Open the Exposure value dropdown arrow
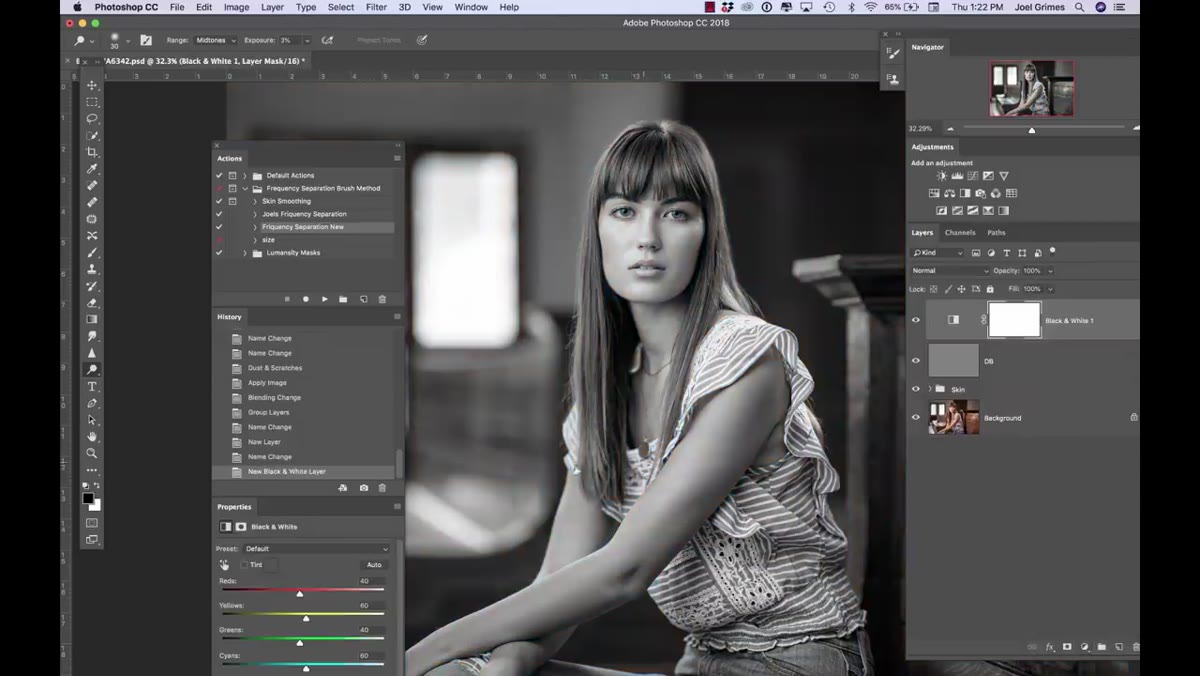 pos(306,40)
